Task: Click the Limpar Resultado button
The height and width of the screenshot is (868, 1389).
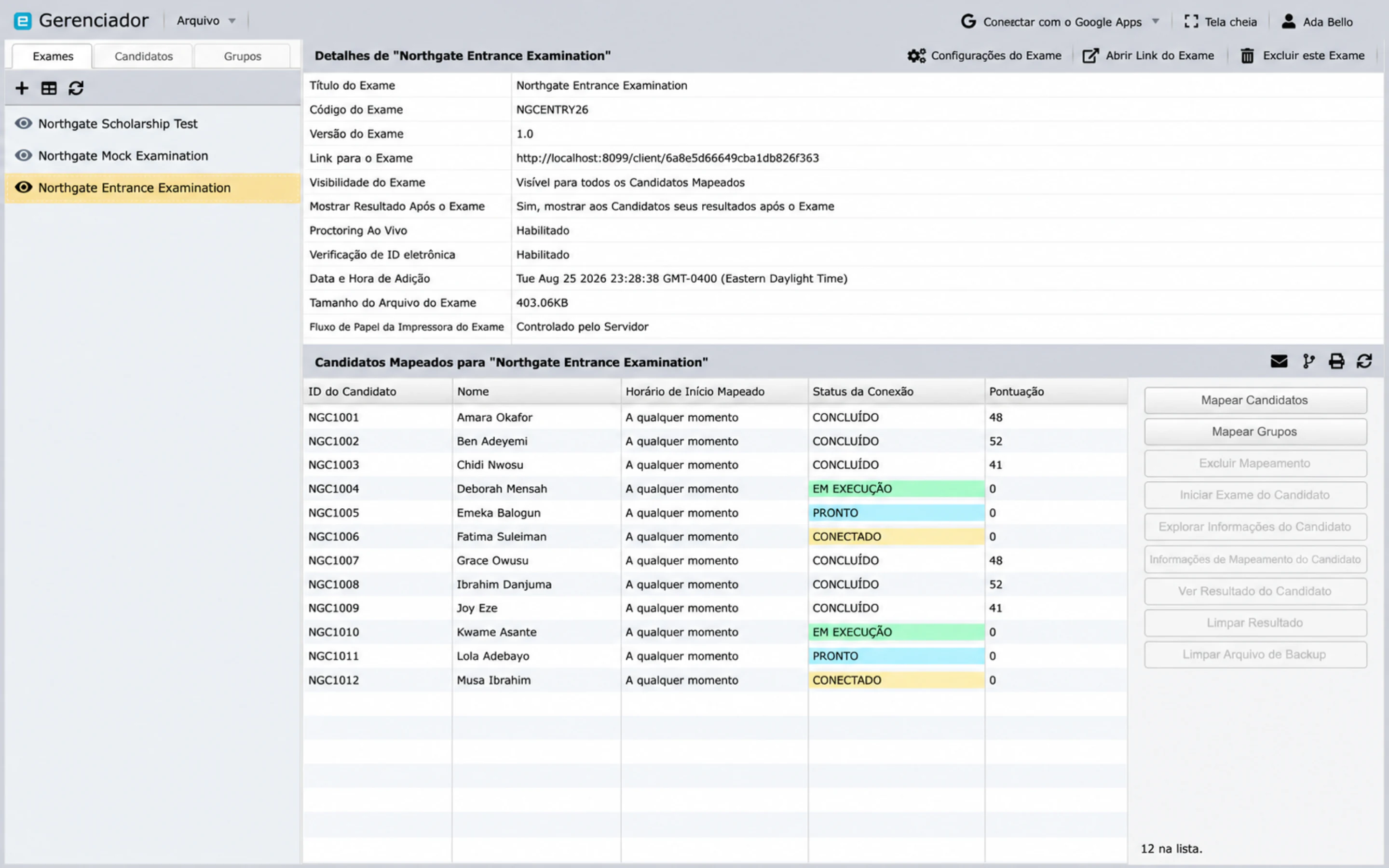Action: point(1255,623)
